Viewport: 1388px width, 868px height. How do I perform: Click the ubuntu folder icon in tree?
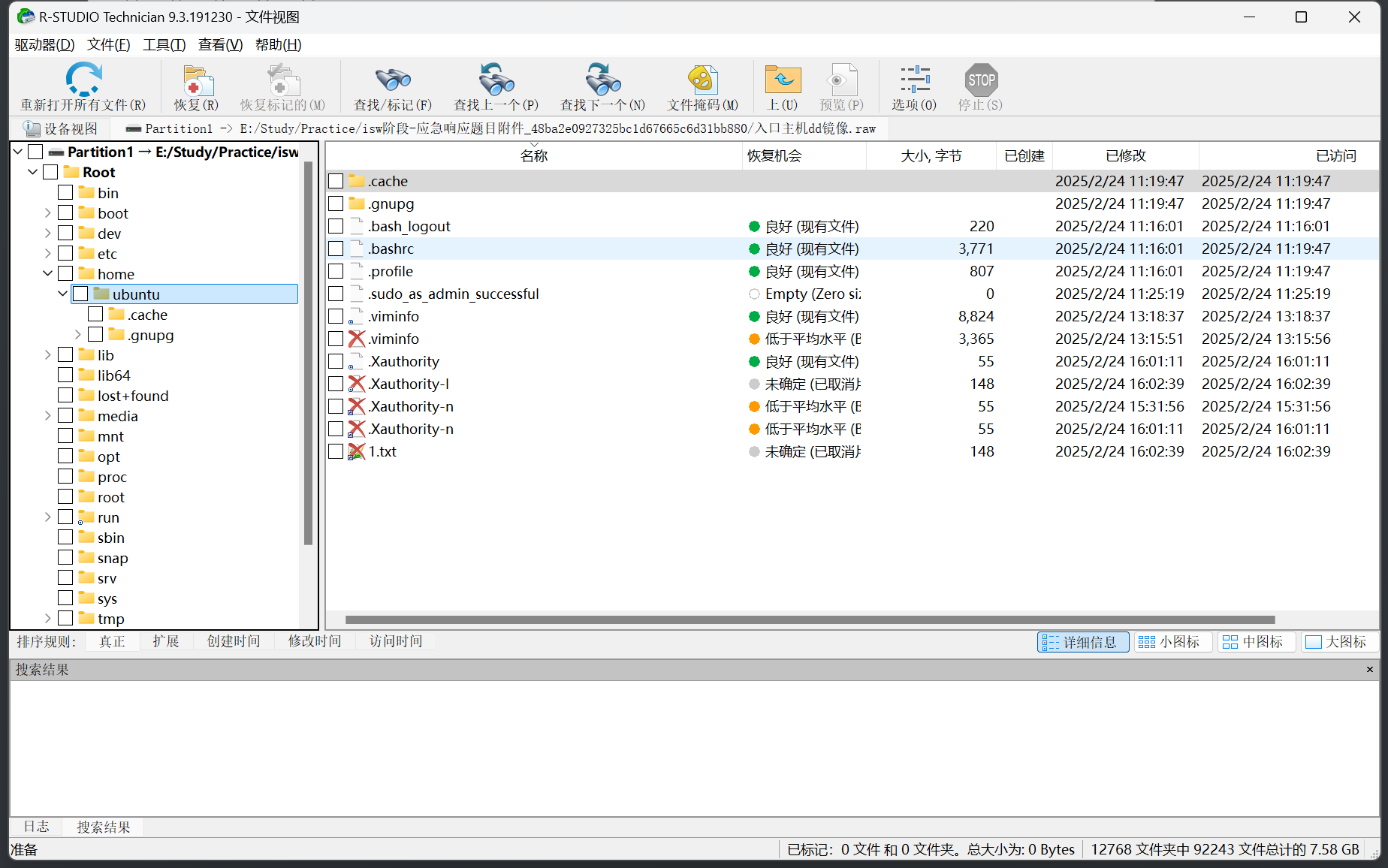[x=101, y=294]
